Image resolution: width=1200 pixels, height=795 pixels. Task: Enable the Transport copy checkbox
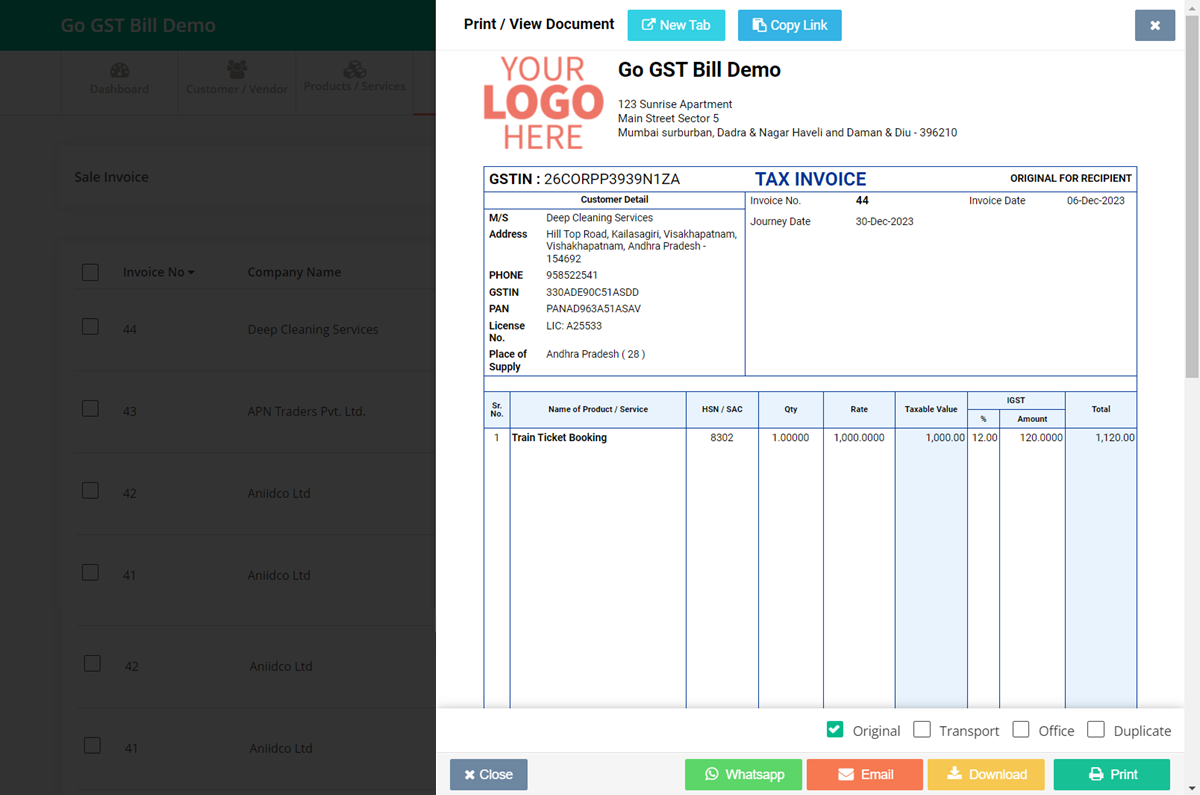tap(922, 730)
